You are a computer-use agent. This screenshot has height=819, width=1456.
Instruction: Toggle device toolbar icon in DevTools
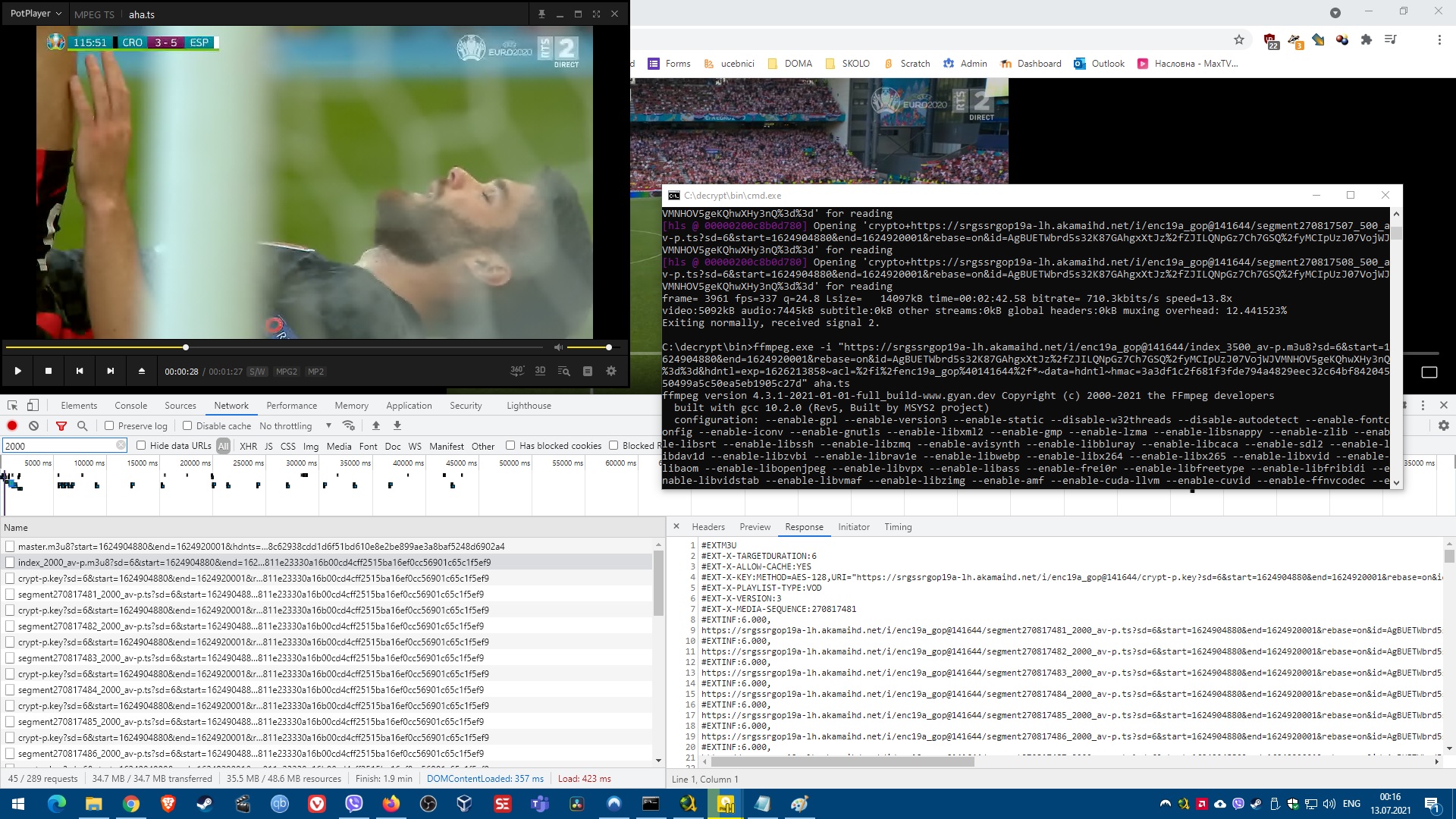tap(33, 406)
